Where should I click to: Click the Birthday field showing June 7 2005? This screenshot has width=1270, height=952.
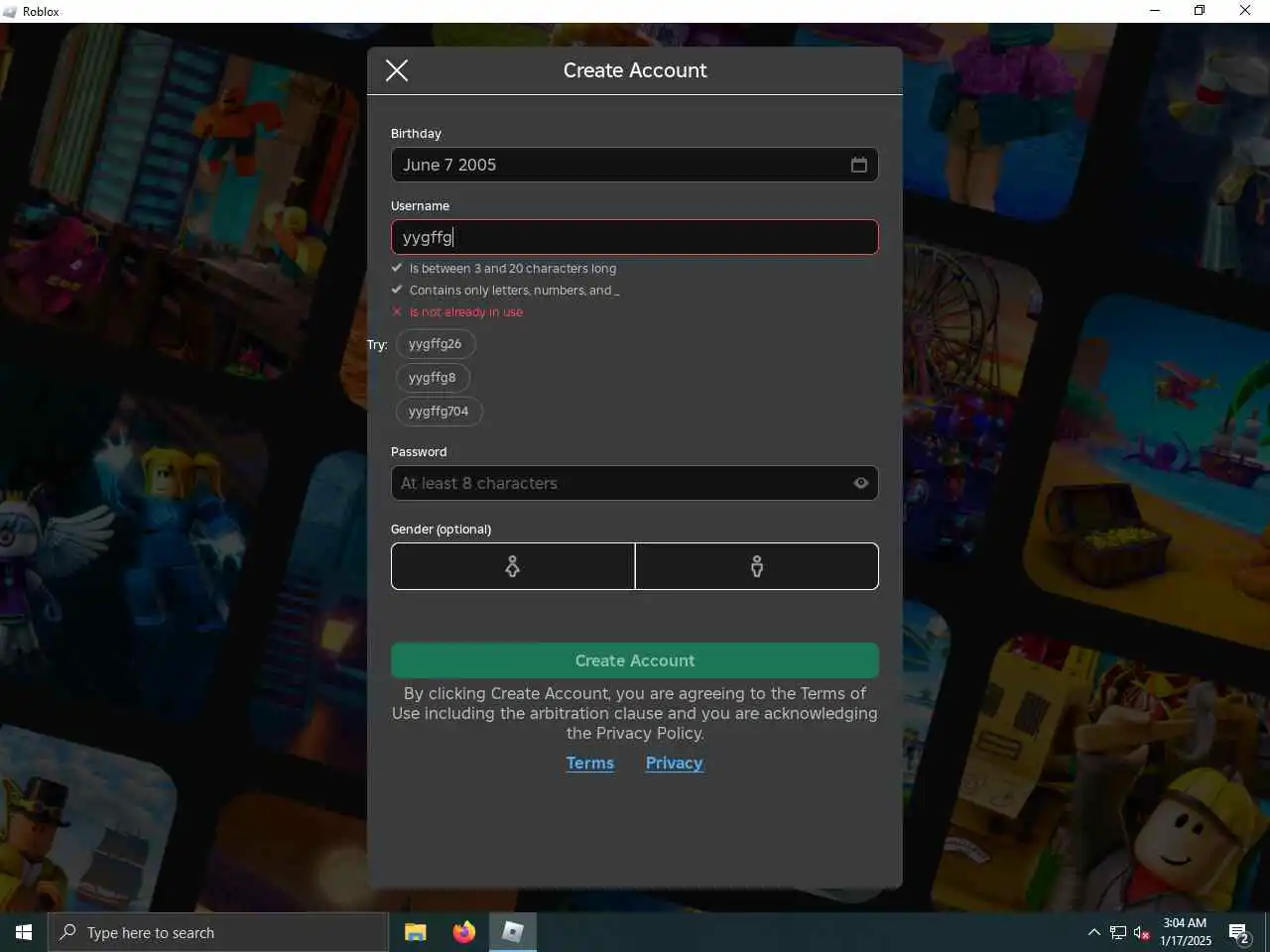click(635, 165)
